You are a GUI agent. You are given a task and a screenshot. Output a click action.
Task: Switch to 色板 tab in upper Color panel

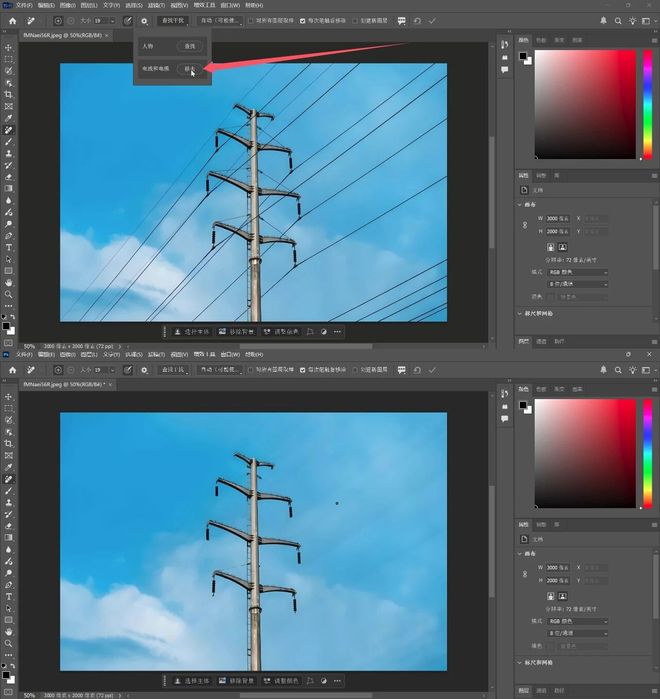pyautogui.click(x=541, y=40)
